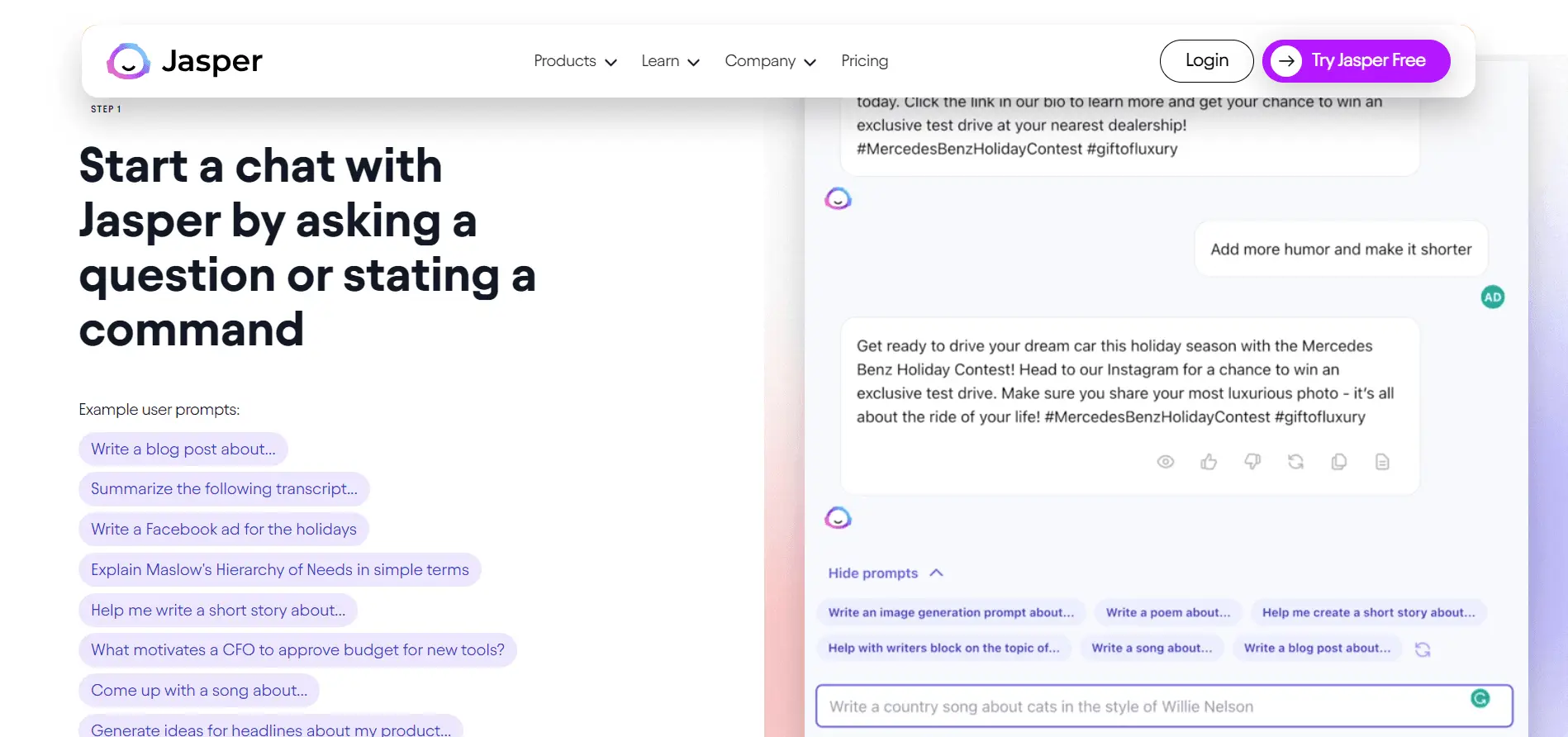Select 'Write a song about...' chip
This screenshot has width=1568, height=737.
[1152, 648]
